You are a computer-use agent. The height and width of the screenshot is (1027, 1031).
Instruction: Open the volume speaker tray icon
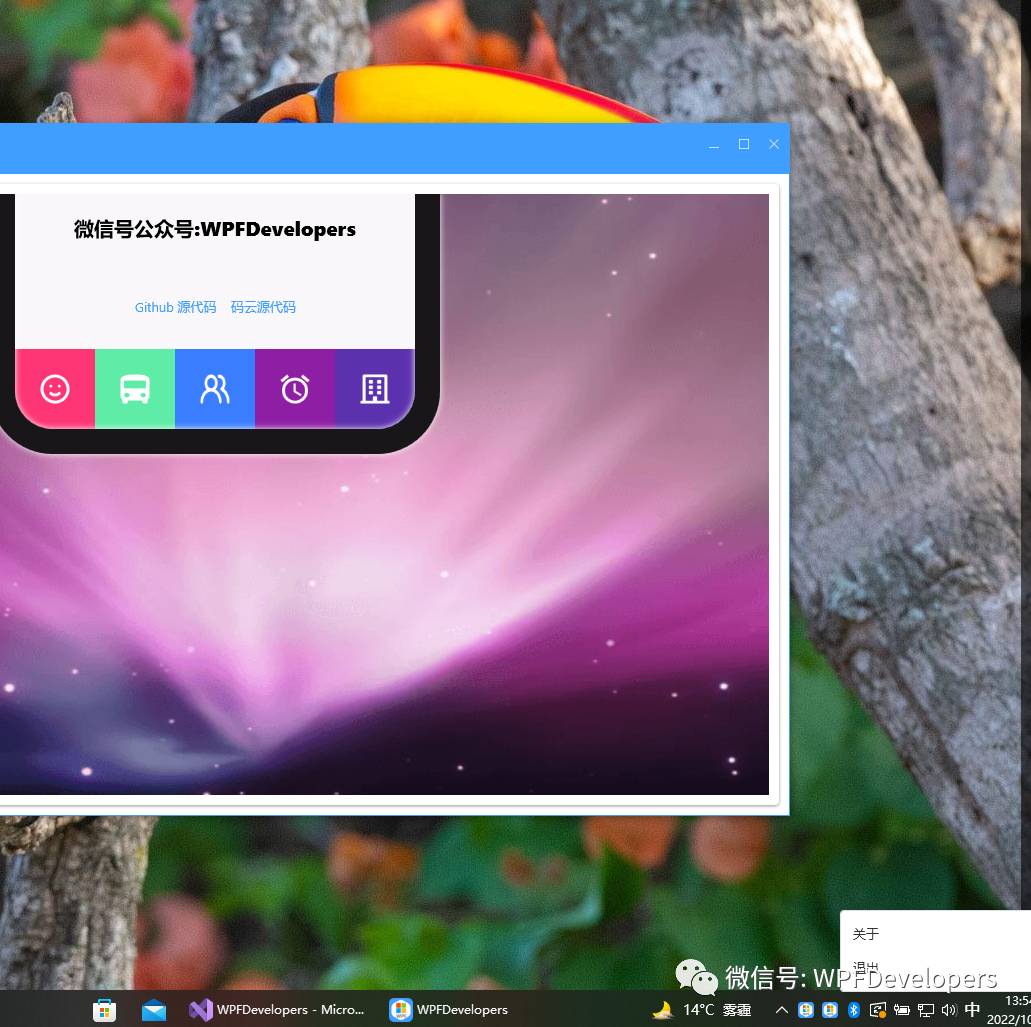click(949, 1010)
